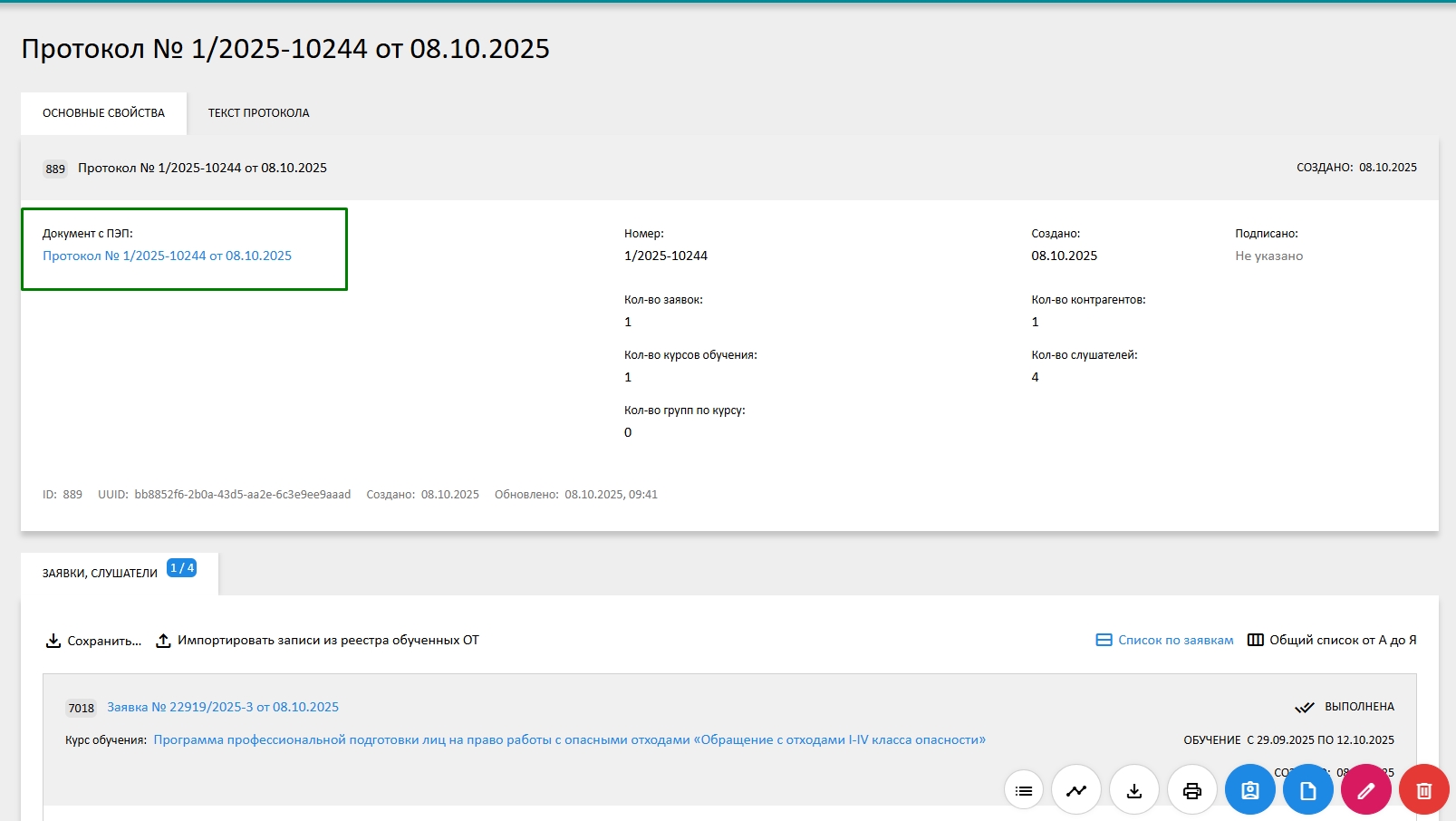
Task: Click the 7018 request ID badge
Action: [81, 708]
